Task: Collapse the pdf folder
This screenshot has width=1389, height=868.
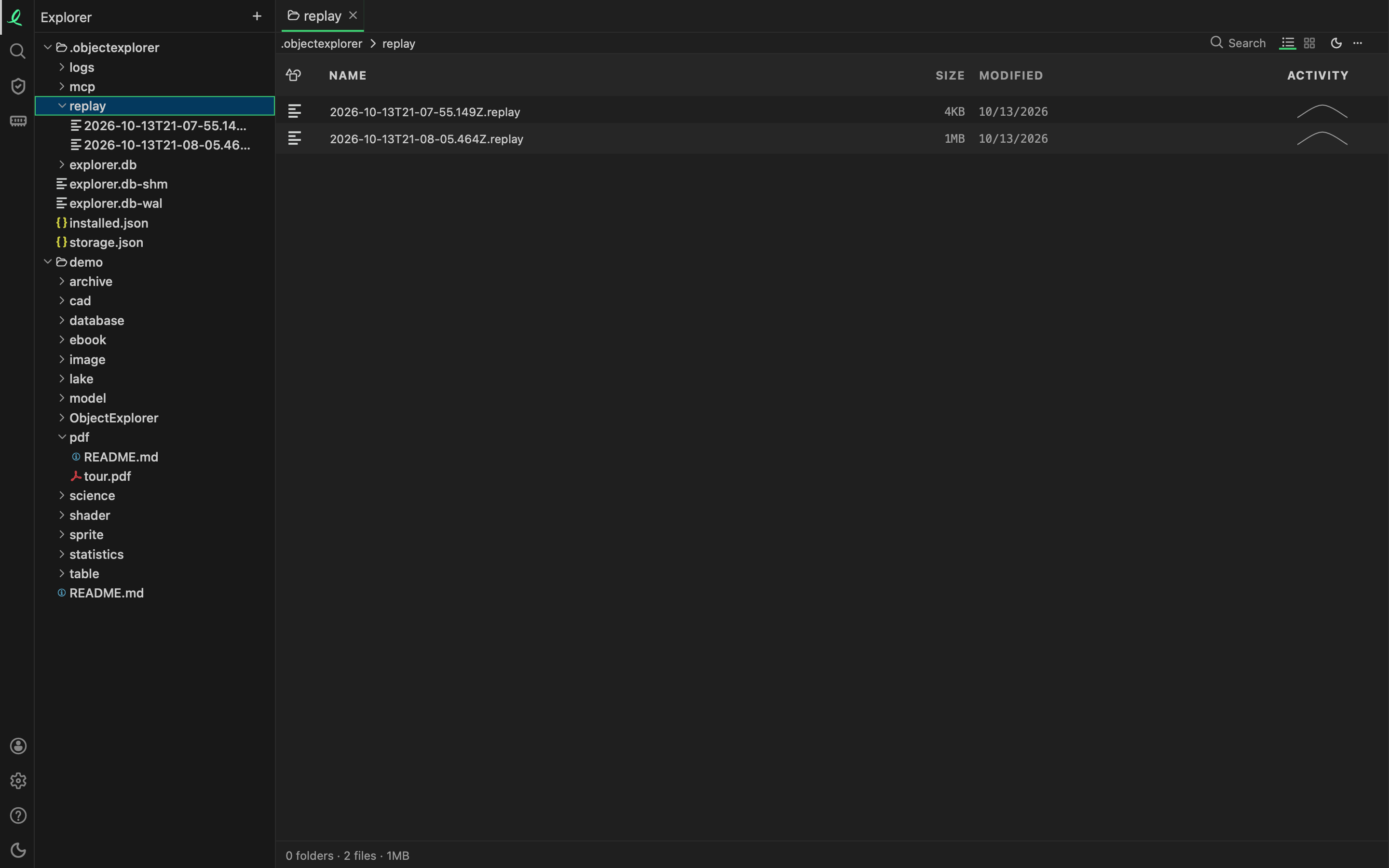Action: click(62, 437)
